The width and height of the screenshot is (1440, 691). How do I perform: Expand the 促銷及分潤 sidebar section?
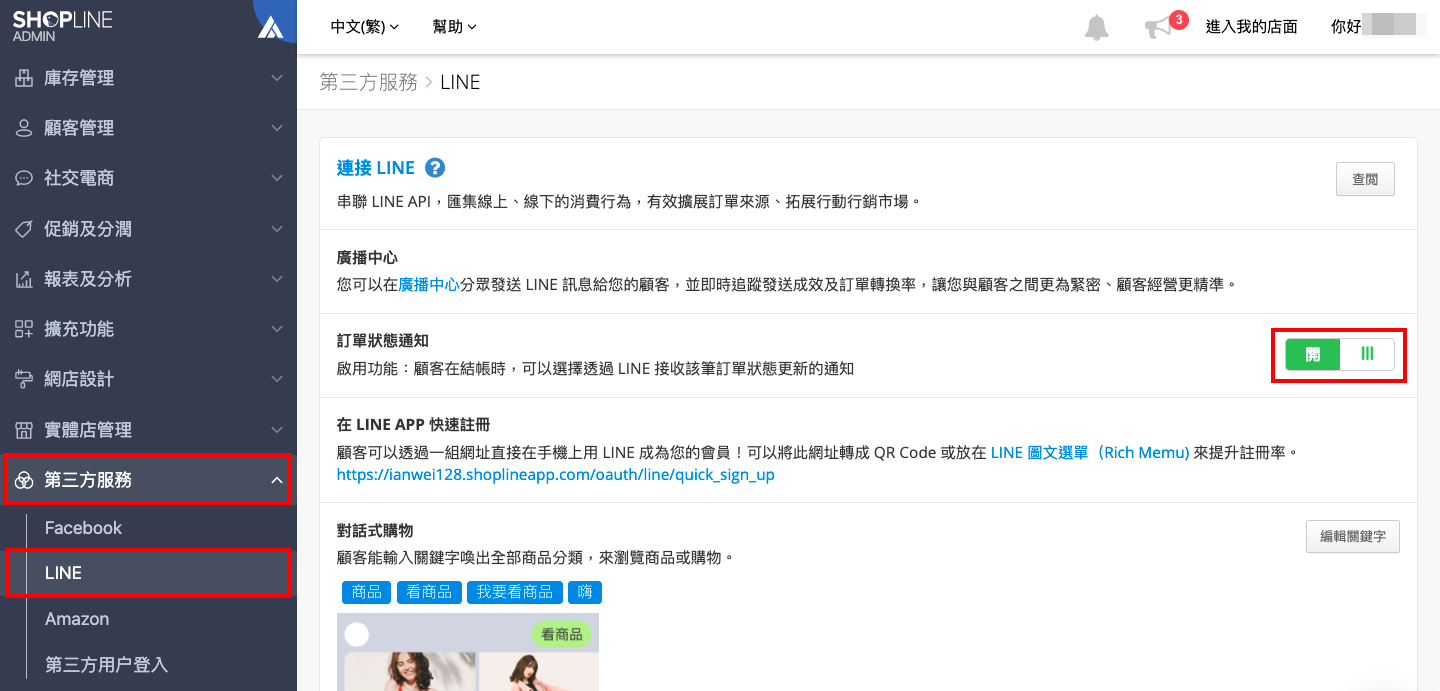[x=148, y=229]
